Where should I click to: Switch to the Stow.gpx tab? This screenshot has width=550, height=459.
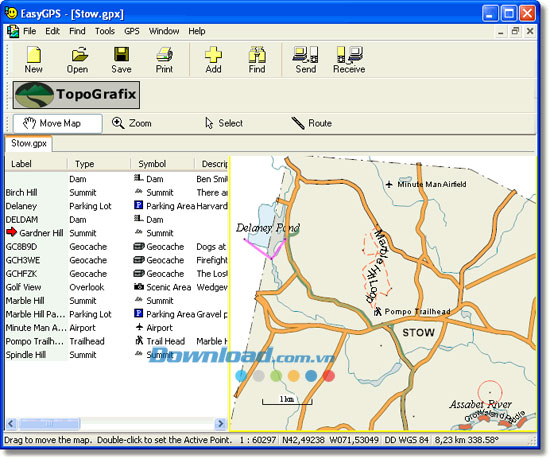click(x=29, y=143)
